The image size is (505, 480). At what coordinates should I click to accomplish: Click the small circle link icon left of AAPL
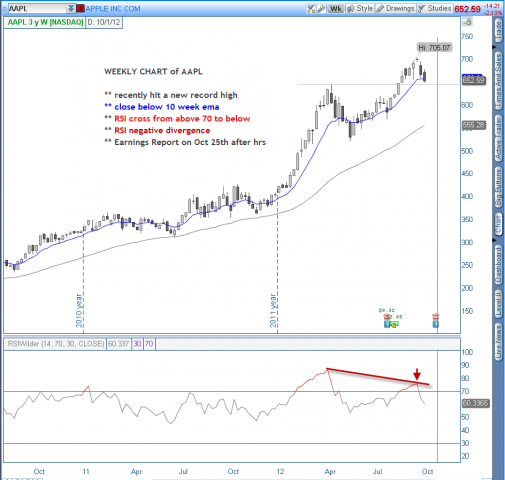click(x=4, y=9)
